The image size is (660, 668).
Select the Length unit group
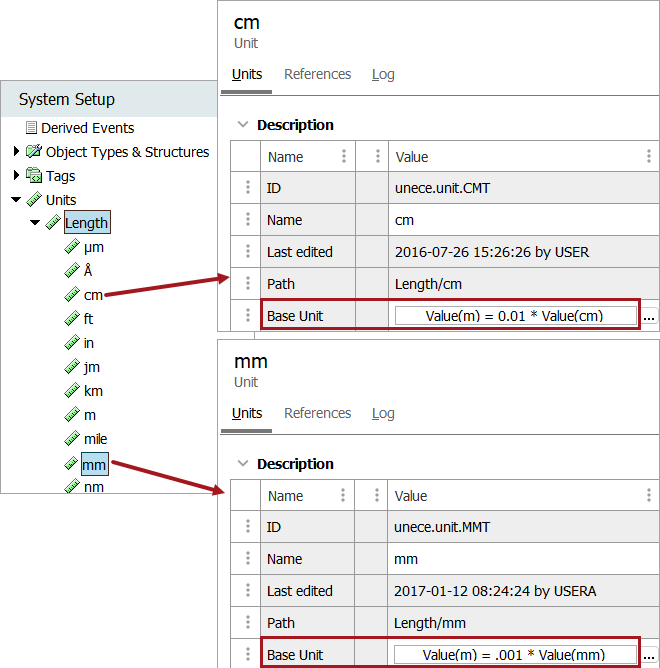[x=87, y=222]
